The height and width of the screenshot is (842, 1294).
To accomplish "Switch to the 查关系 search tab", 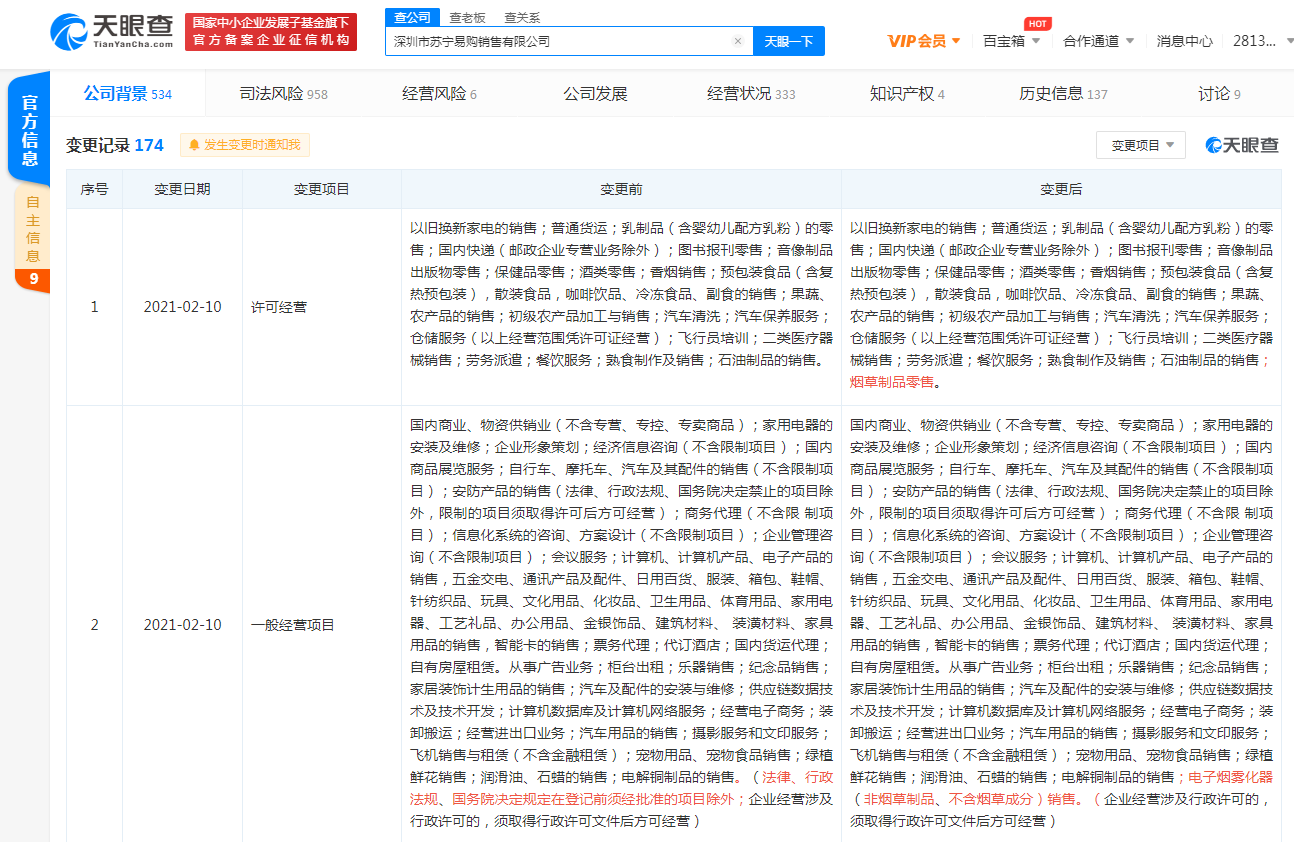I will (x=522, y=17).
